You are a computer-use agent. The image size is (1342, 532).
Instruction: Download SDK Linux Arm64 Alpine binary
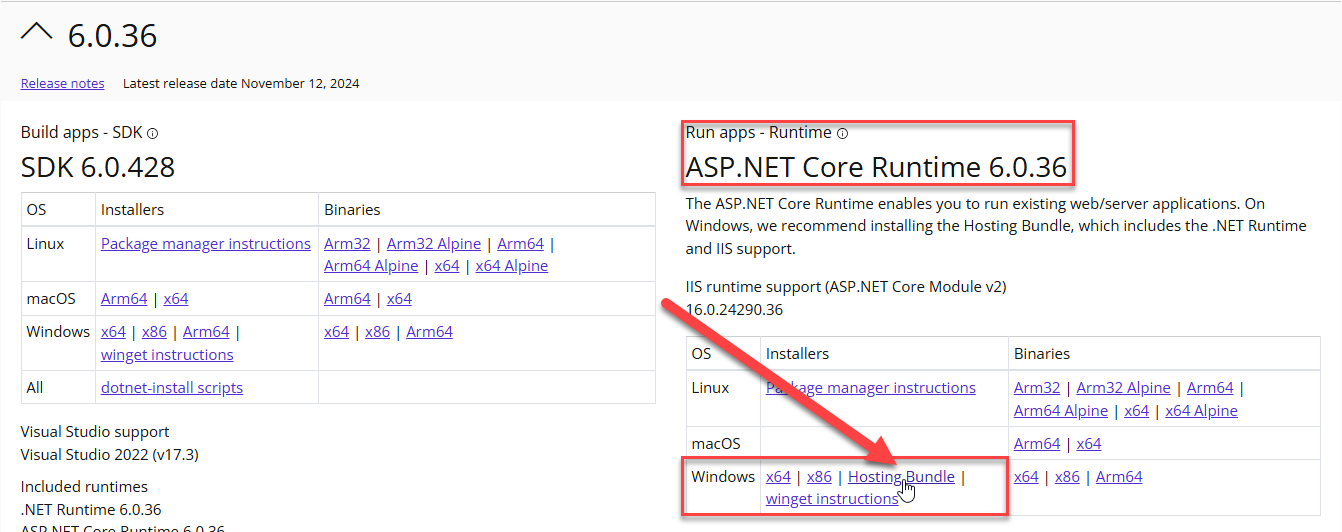coord(371,266)
